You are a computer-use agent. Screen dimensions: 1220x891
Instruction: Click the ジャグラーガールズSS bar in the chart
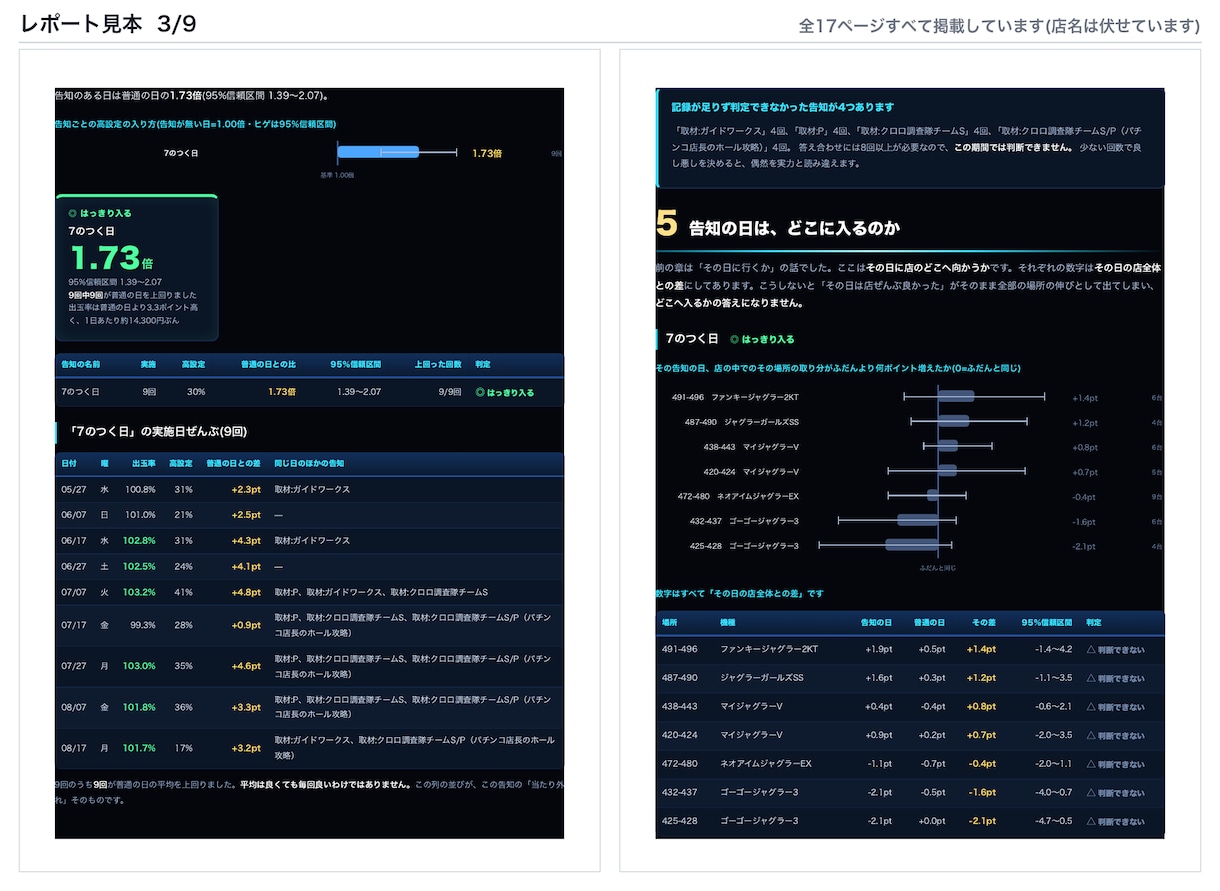pyautogui.click(x=954, y=422)
